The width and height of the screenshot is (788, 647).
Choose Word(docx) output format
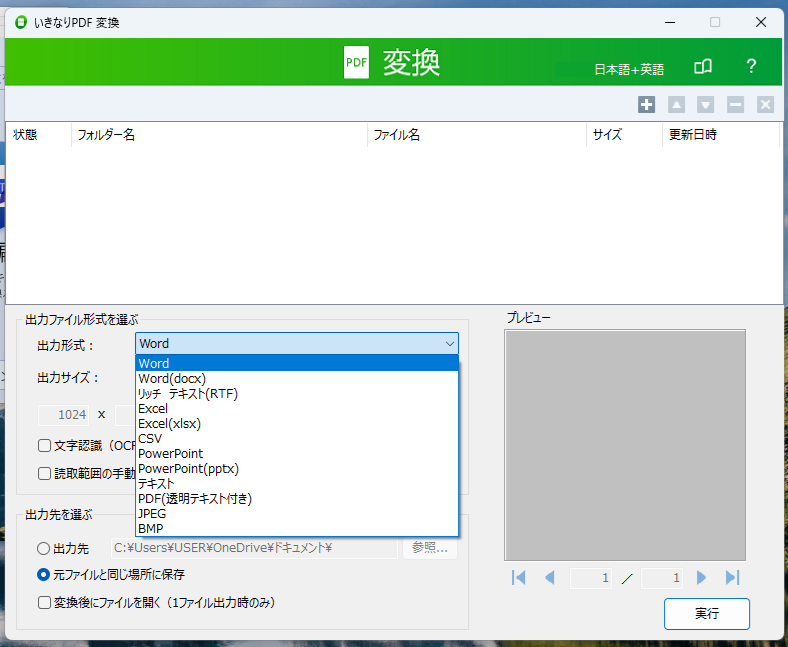[x=297, y=379]
